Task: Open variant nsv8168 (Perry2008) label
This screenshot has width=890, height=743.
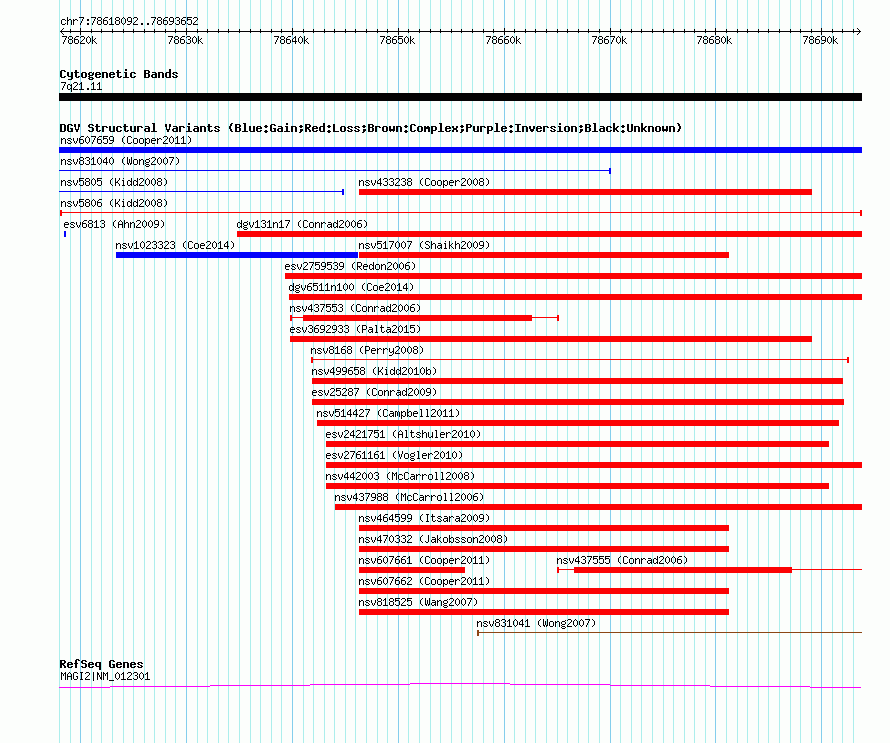Action: click(367, 350)
